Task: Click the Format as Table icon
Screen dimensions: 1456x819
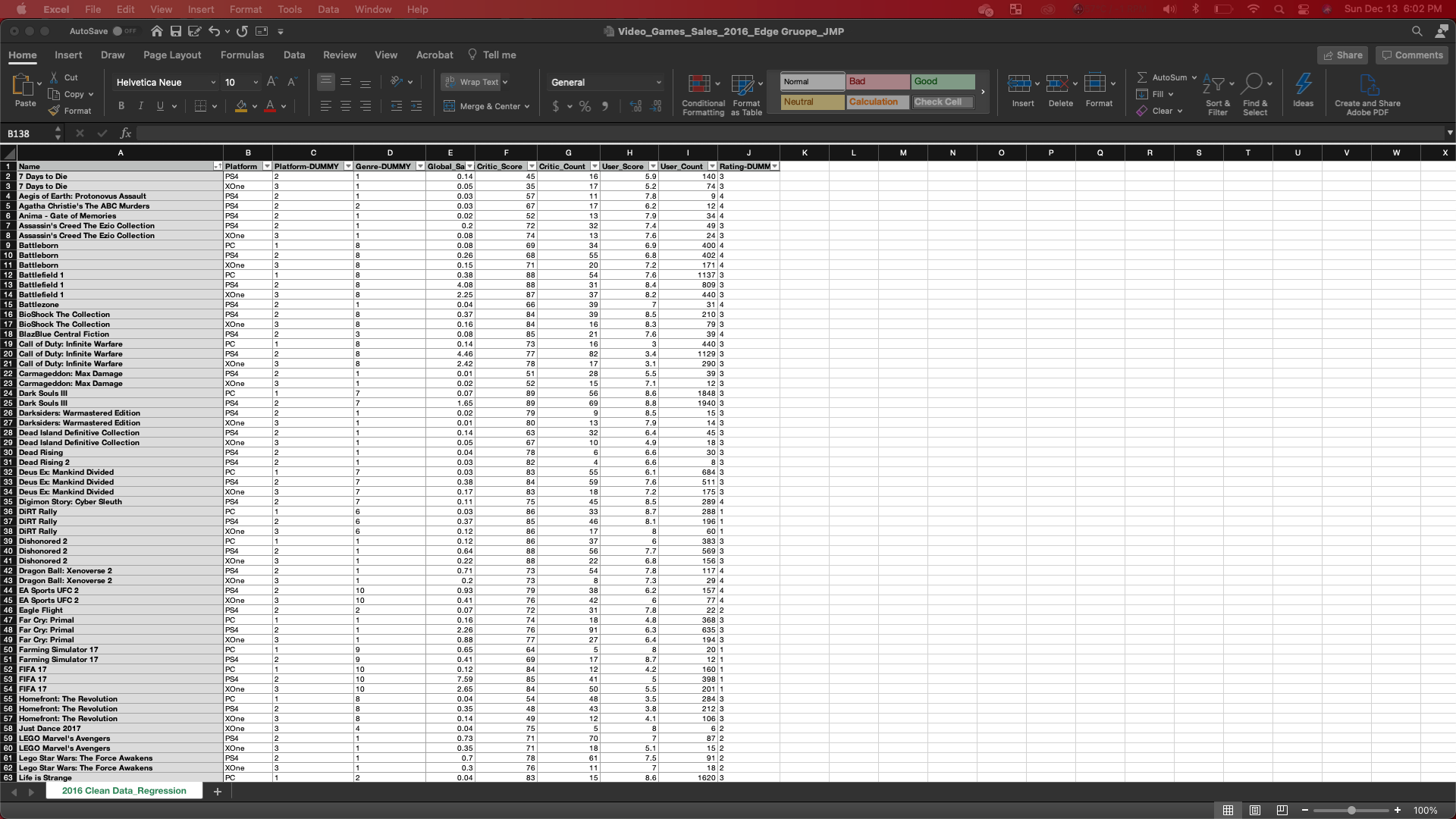Action: click(742, 83)
